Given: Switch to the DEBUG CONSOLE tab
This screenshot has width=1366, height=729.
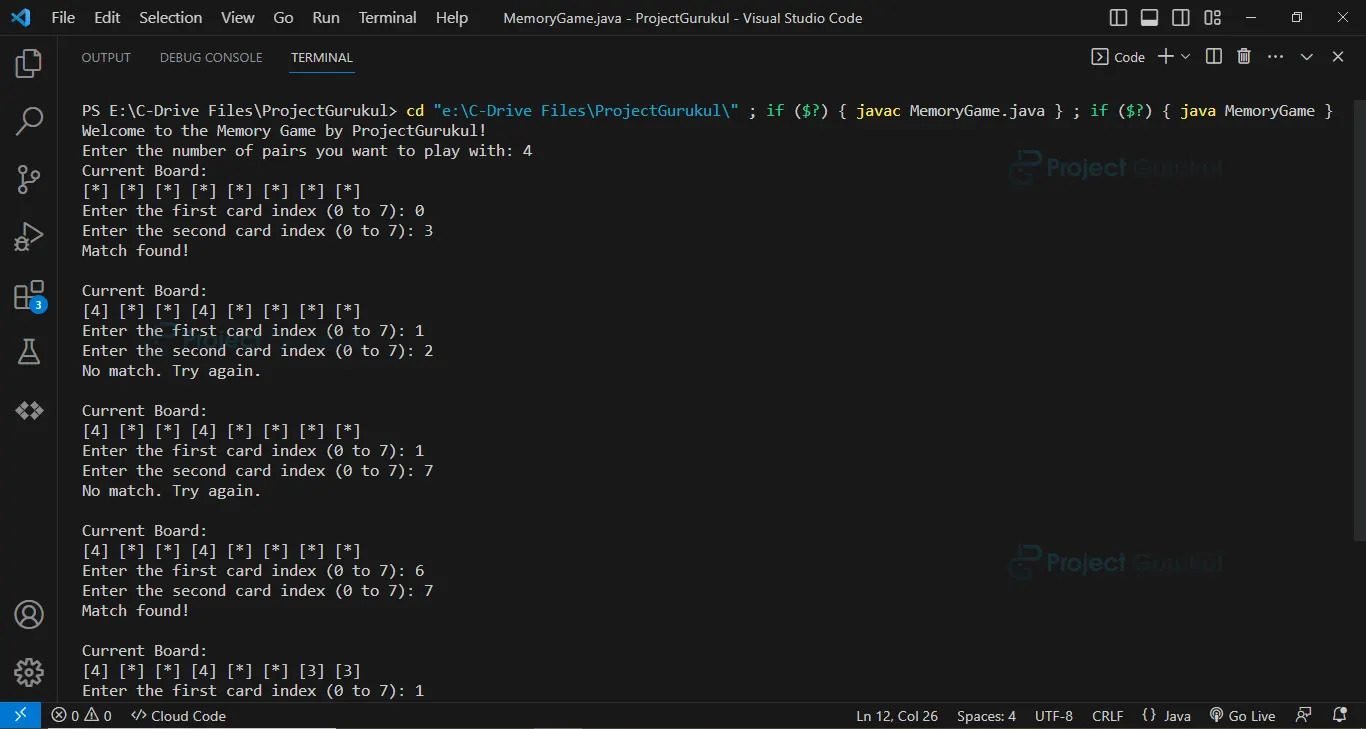Looking at the screenshot, I should tap(211, 58).
